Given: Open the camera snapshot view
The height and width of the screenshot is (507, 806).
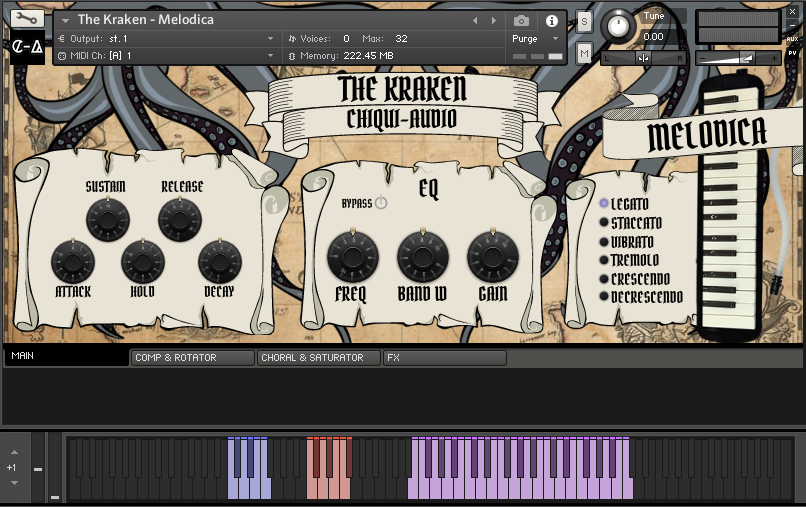Looking at the screenshot, I should point(521,20).
